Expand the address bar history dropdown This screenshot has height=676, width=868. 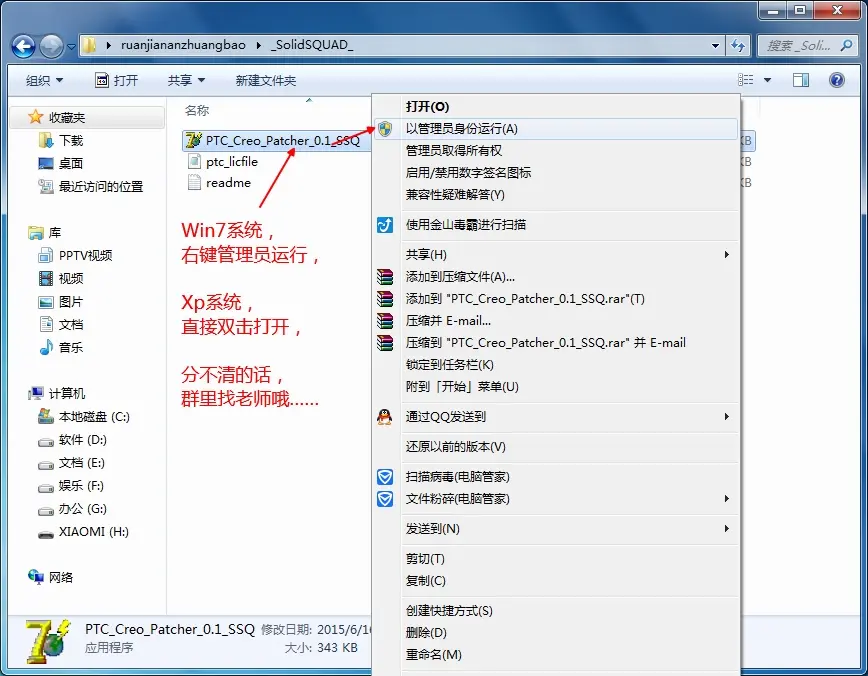715,45
